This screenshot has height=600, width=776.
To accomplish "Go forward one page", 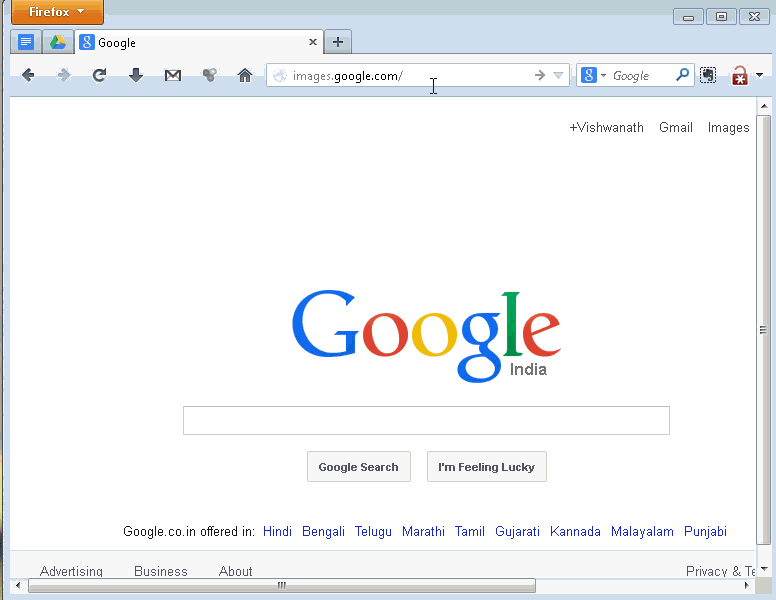I will coord(64,75).
